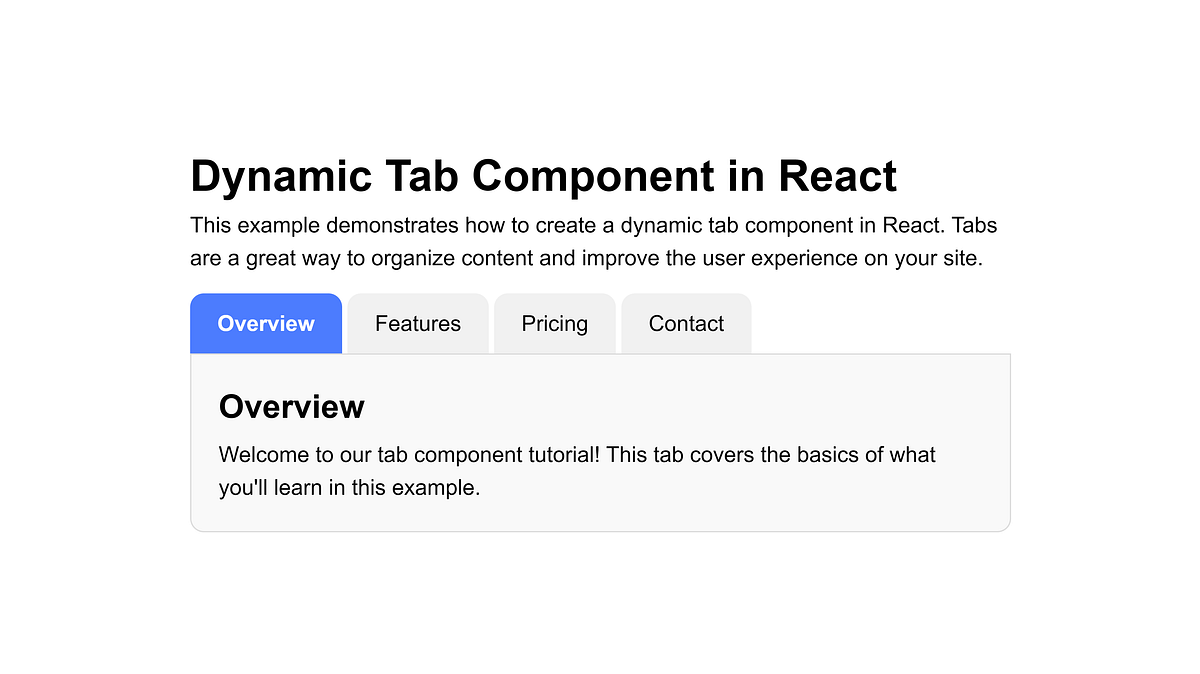Image resolution: width=1200 pixels, height=674 pixels.
Task: Click the tab bar container
Action: tap(470, 323)
